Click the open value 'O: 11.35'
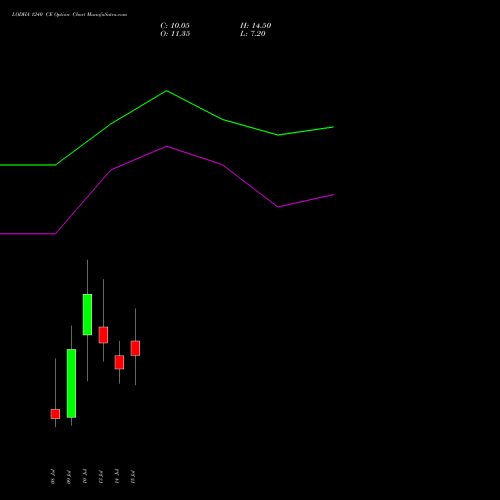 (175, 34)
